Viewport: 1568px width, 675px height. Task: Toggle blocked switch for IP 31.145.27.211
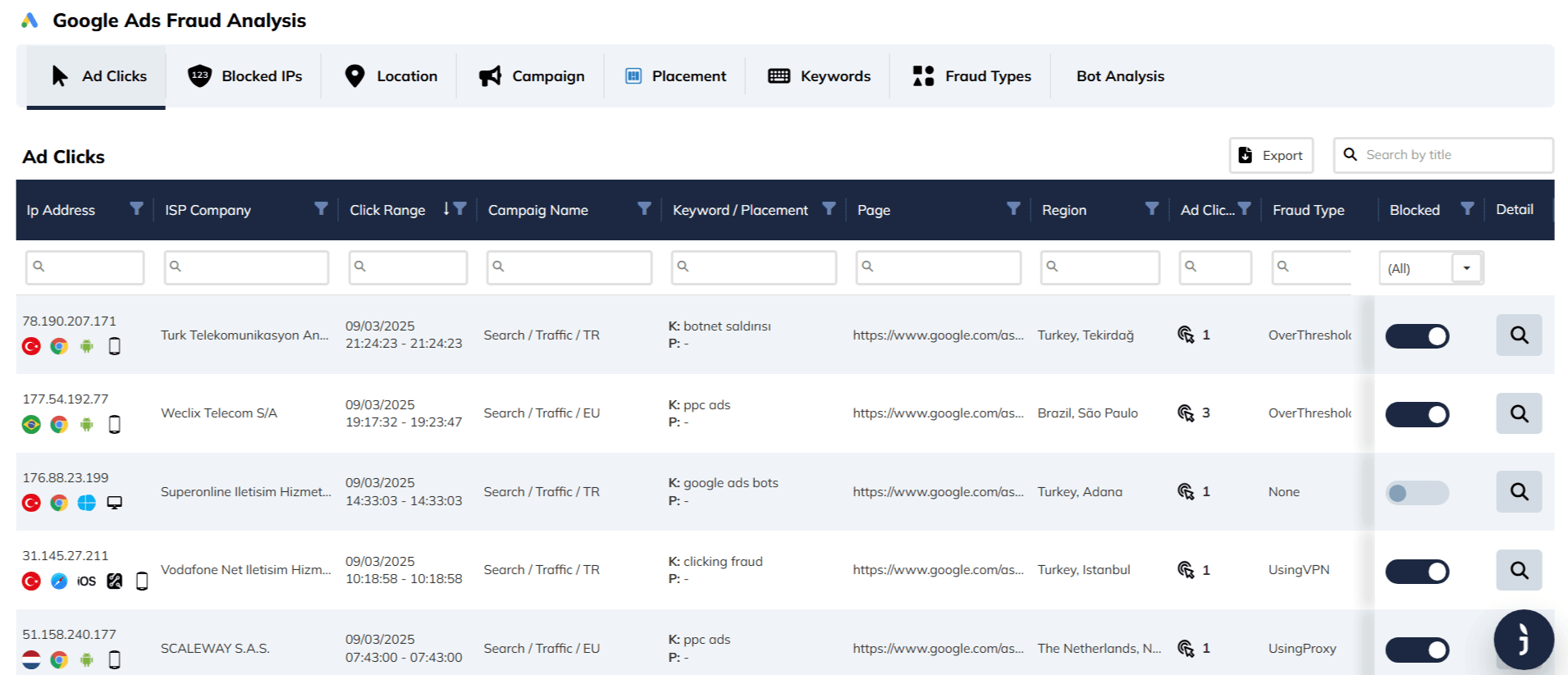(x=1417, y=572)
